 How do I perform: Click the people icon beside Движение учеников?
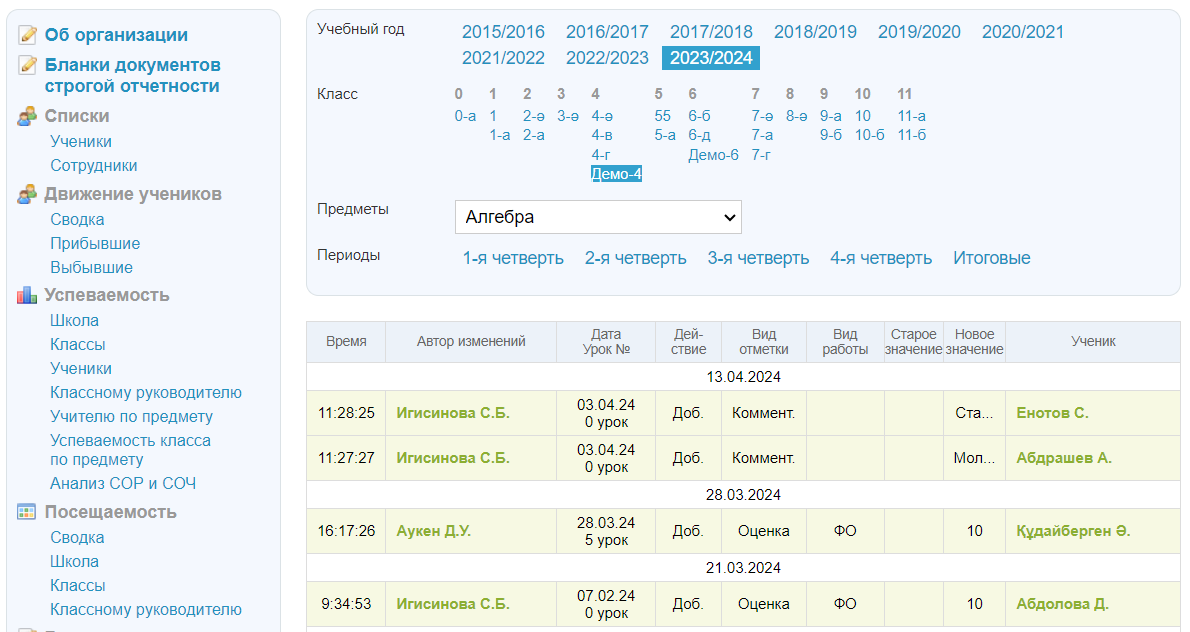pyautogui.click(x=28, y=195)
